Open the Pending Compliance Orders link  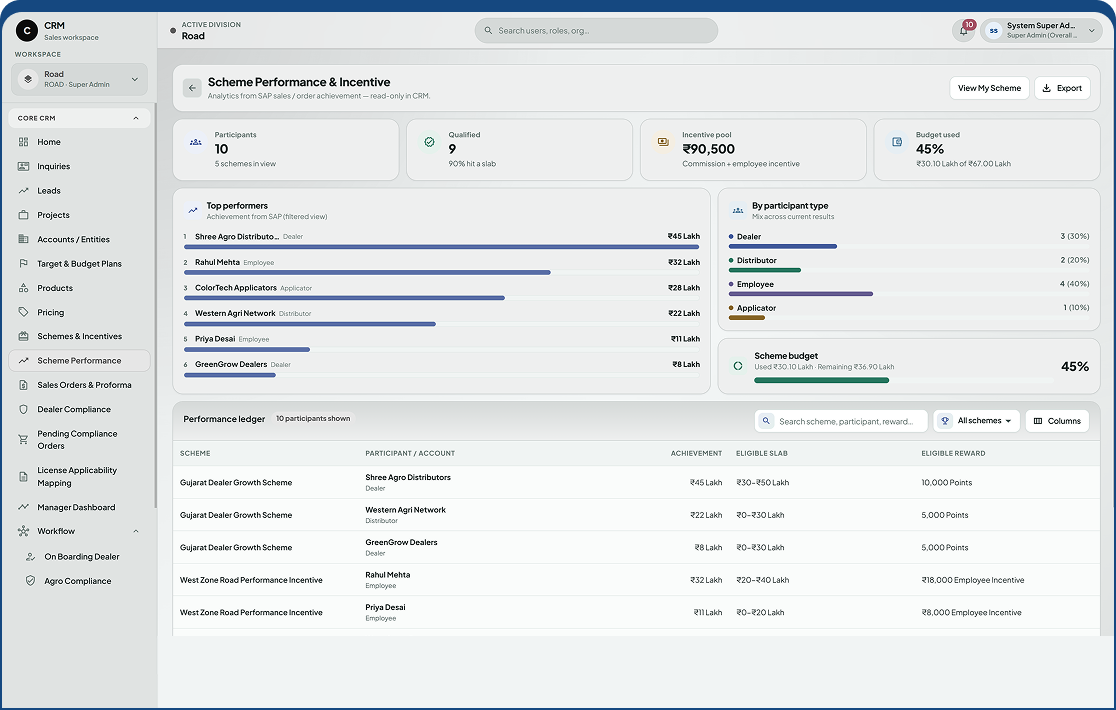coord(79,440)
